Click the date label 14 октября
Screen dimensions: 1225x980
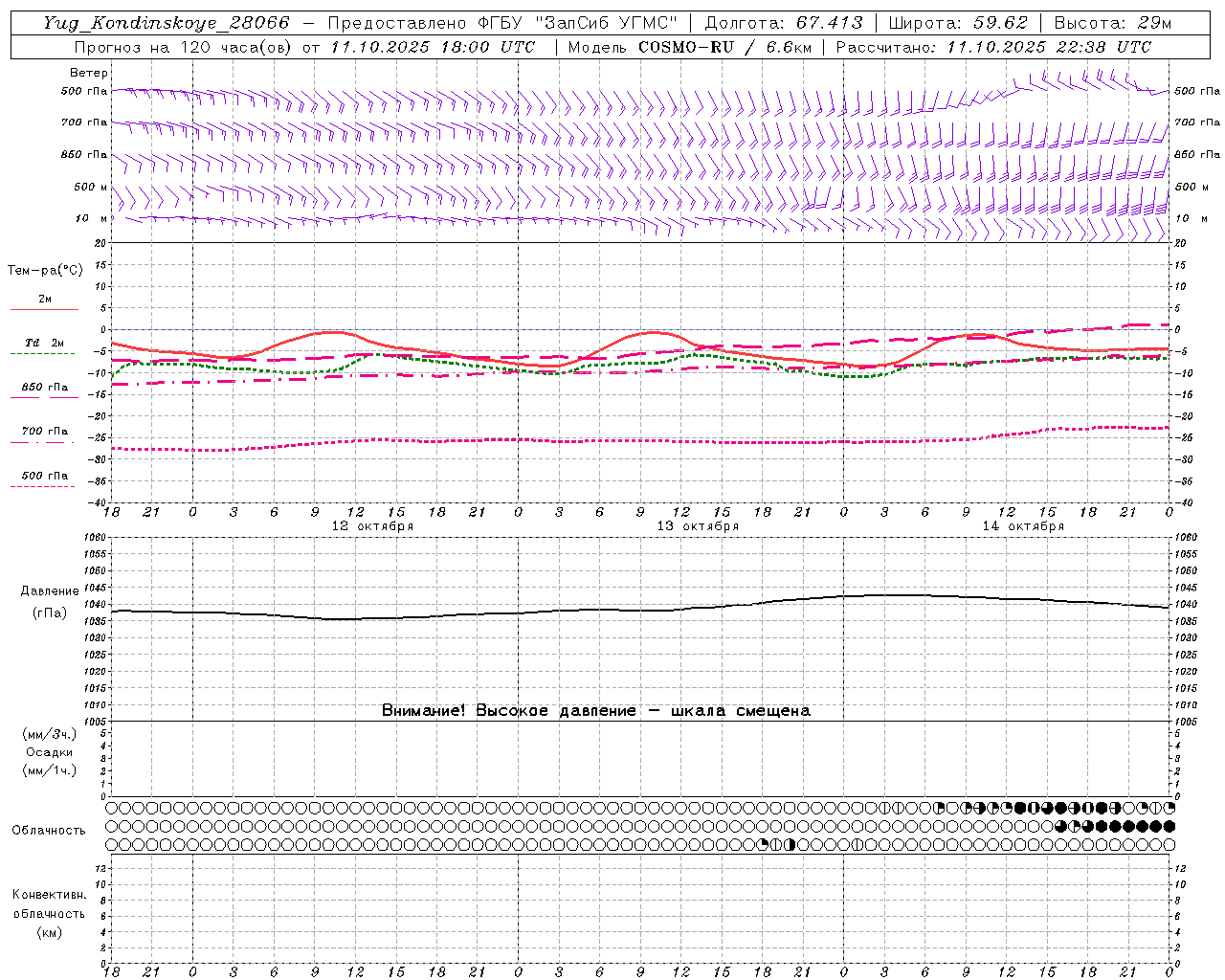pos(1023,526)
